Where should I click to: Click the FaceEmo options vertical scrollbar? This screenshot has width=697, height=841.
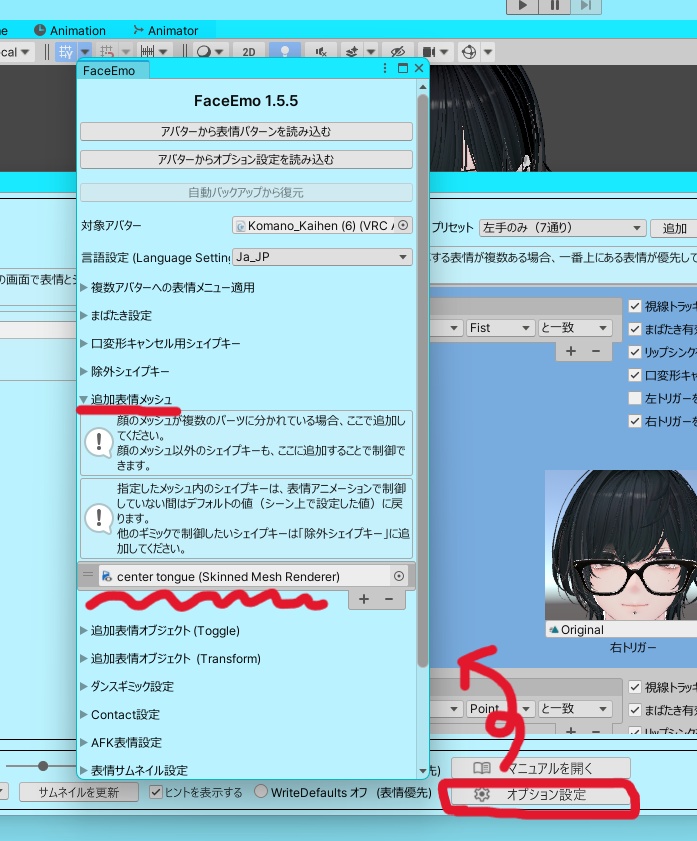423,381
